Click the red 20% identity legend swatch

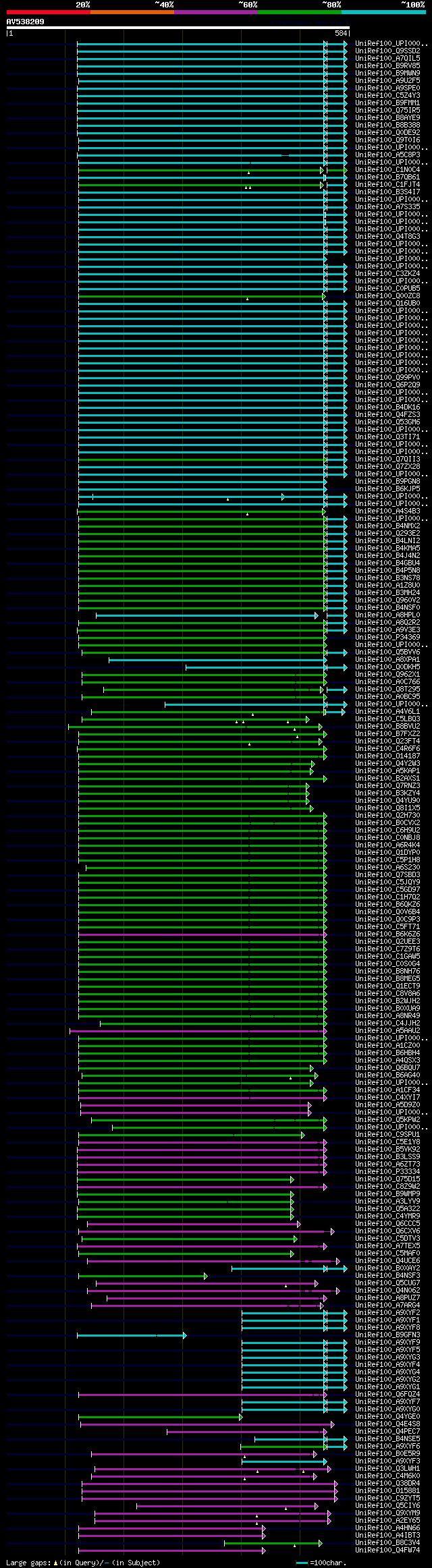48,12
